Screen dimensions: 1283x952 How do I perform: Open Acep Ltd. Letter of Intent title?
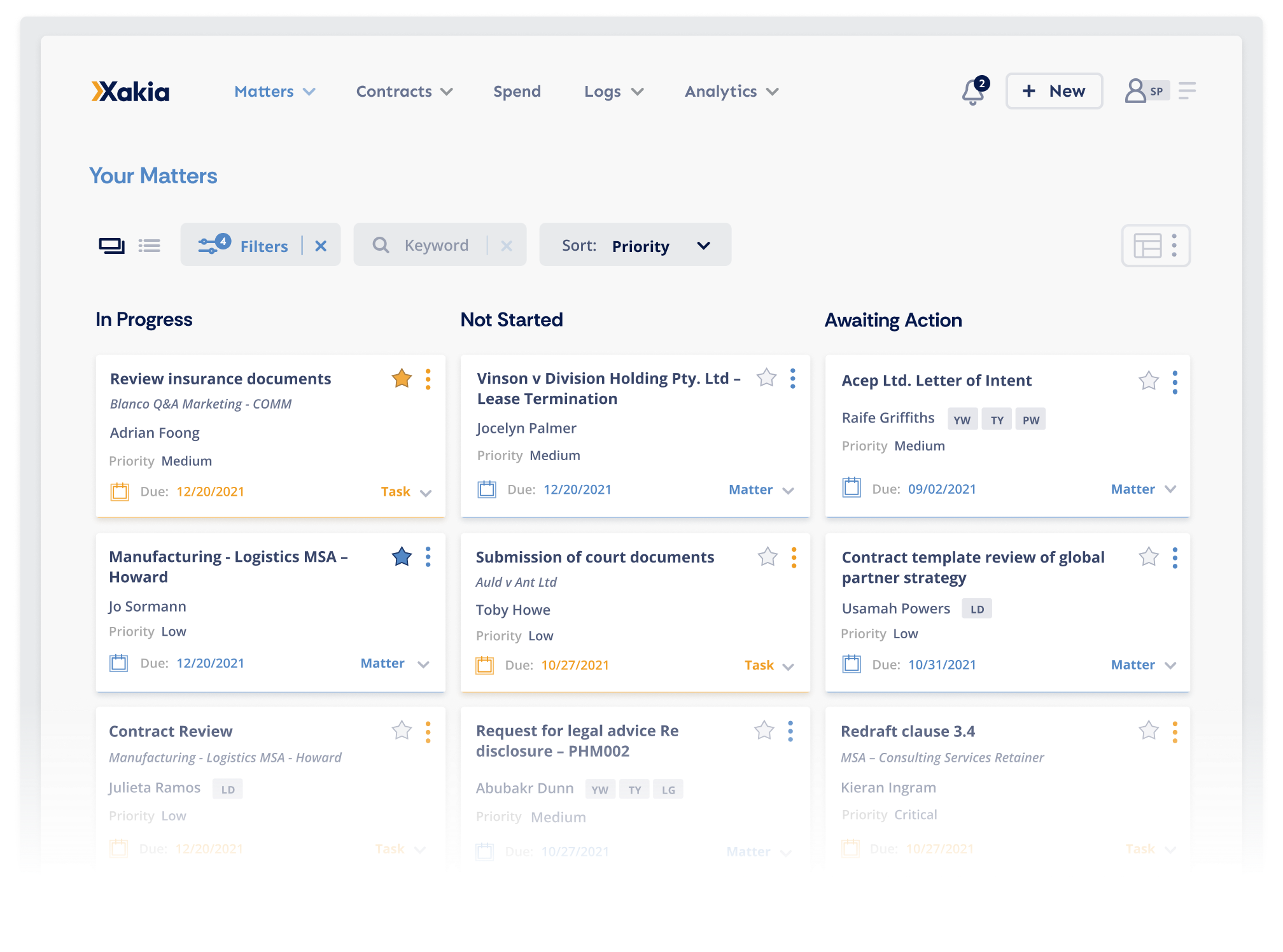(x=936, y=381)
